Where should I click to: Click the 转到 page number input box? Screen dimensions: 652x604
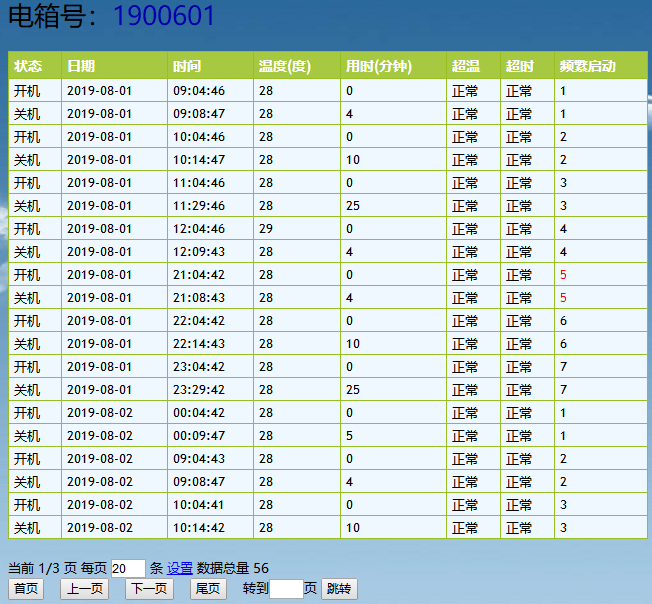pos(286,589)
